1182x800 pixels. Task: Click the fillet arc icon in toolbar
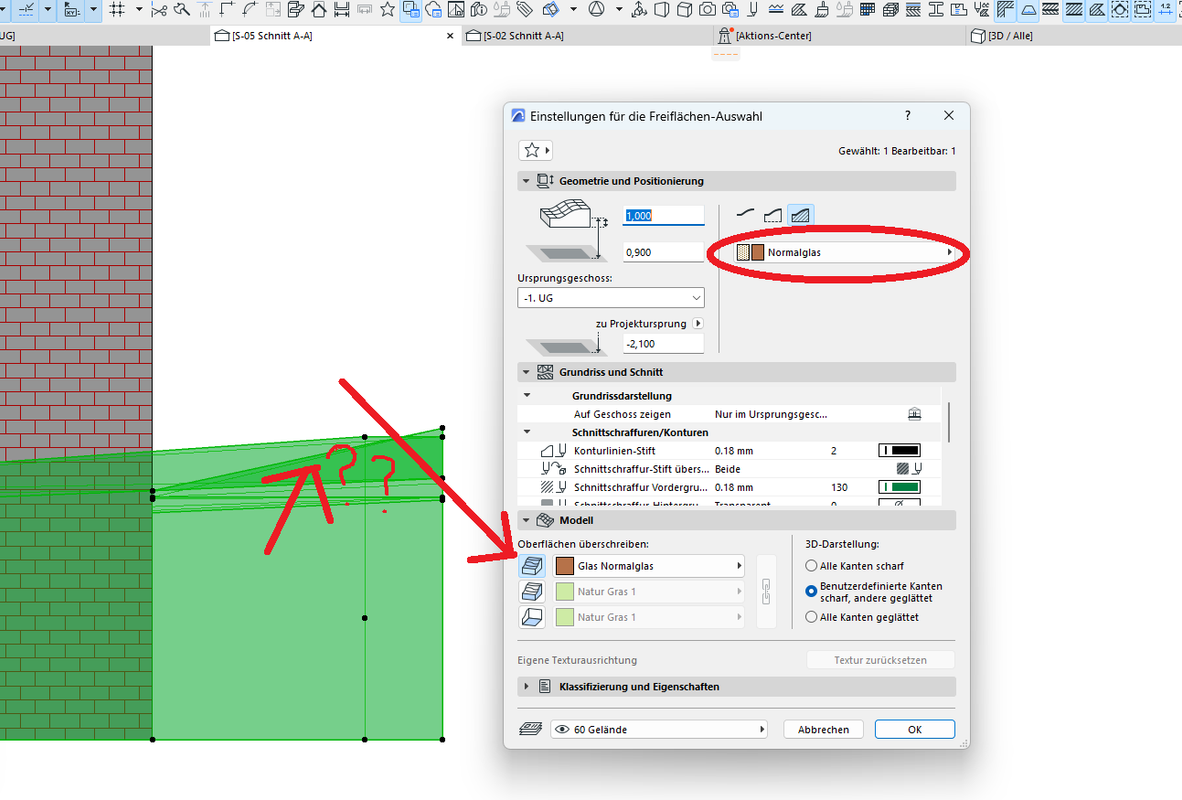[250, 10]
